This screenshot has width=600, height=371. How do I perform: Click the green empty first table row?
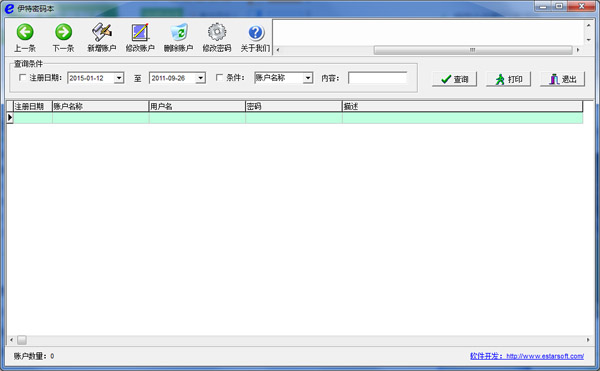click(x=298, y=118)
